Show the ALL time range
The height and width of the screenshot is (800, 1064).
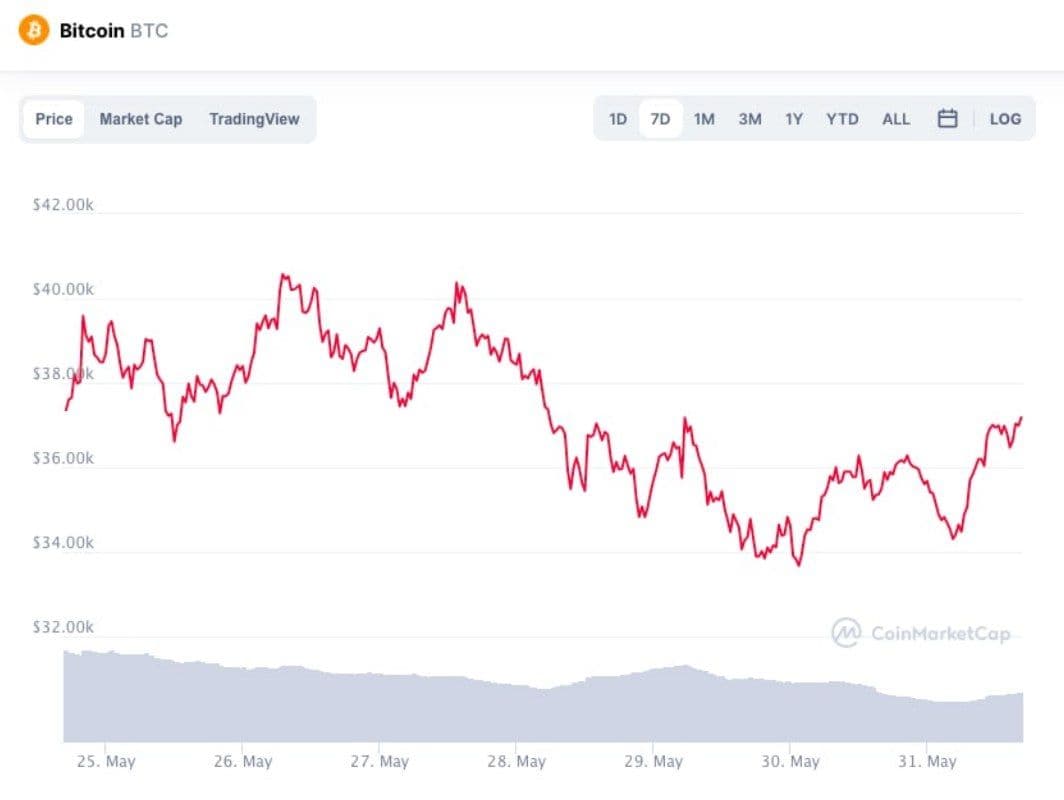click(x=896, y=119)
